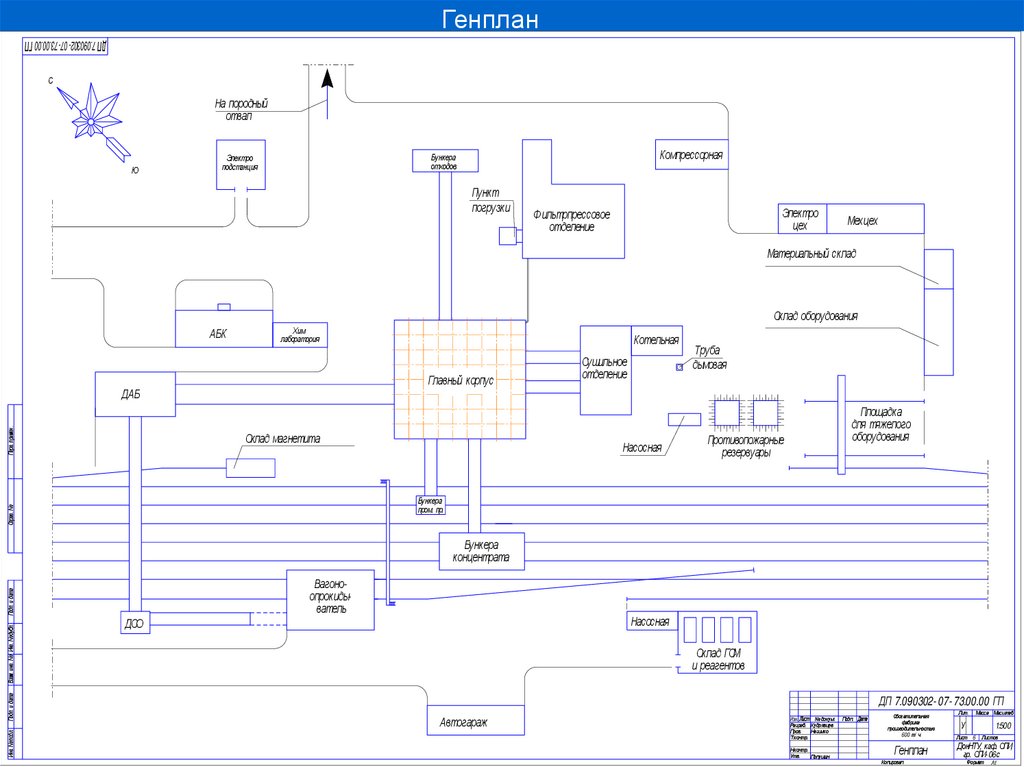This screenshot has width=1024, height=767.
Task: Click the Автогараж building
Action: pyautogui.click(x=476, y=721)
